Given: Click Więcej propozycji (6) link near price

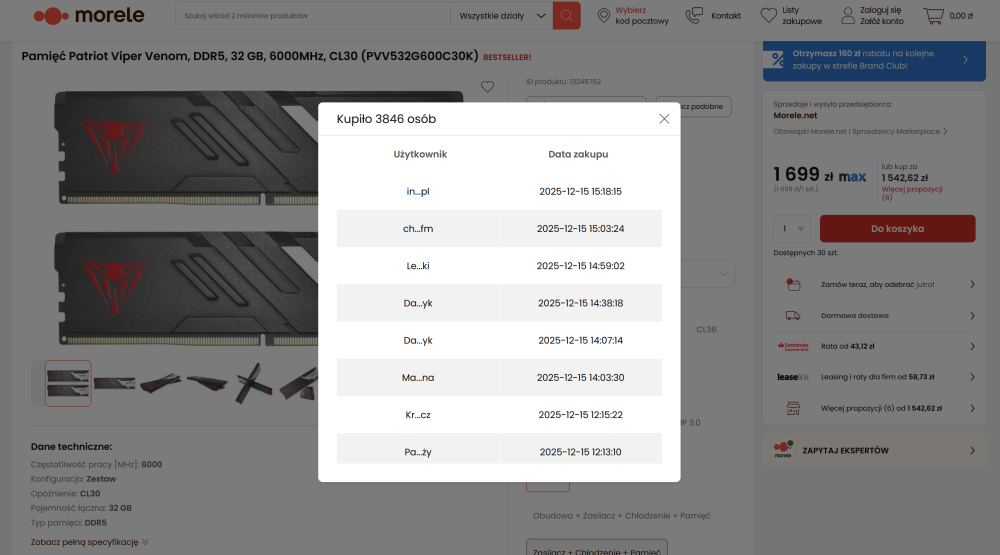Looking at the screenshot, I should 911,193.
